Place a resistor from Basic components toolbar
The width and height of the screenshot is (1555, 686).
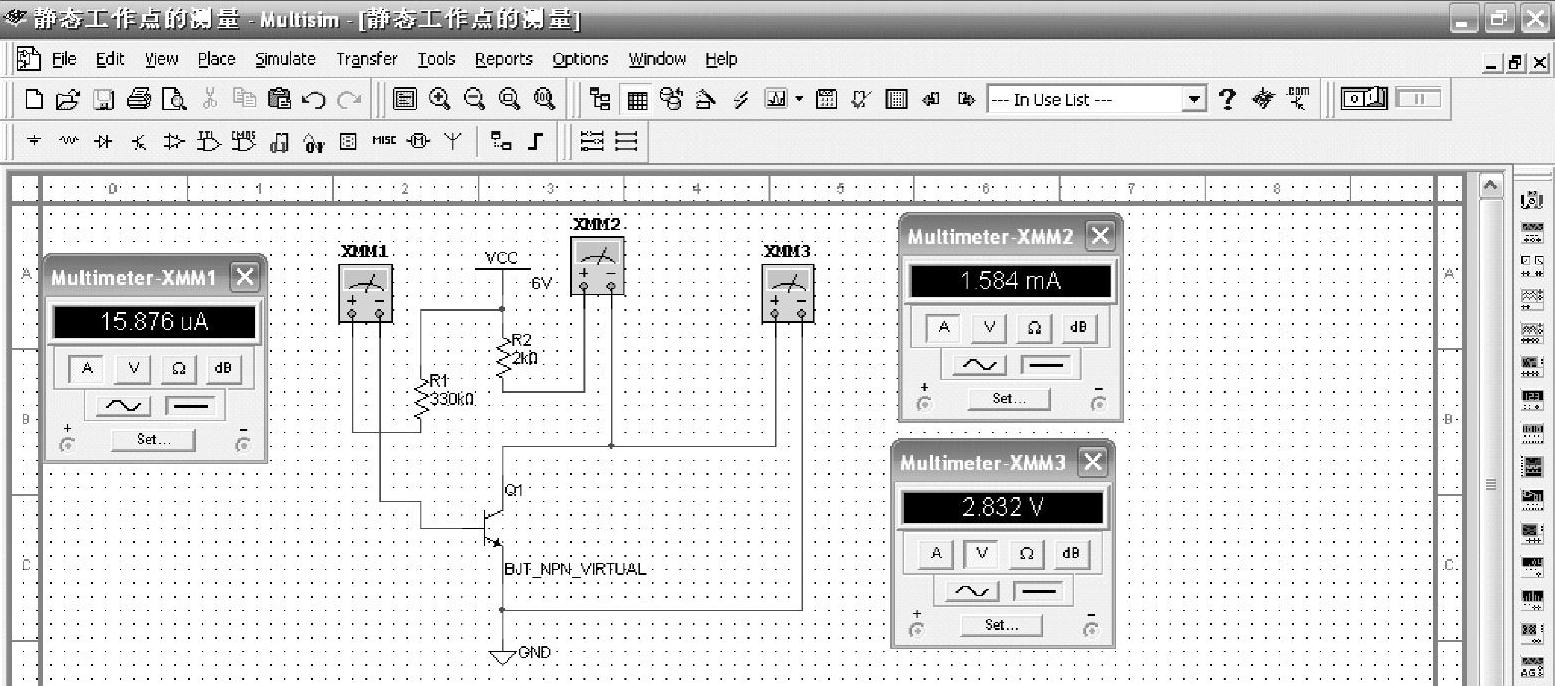tap(68, 142)
